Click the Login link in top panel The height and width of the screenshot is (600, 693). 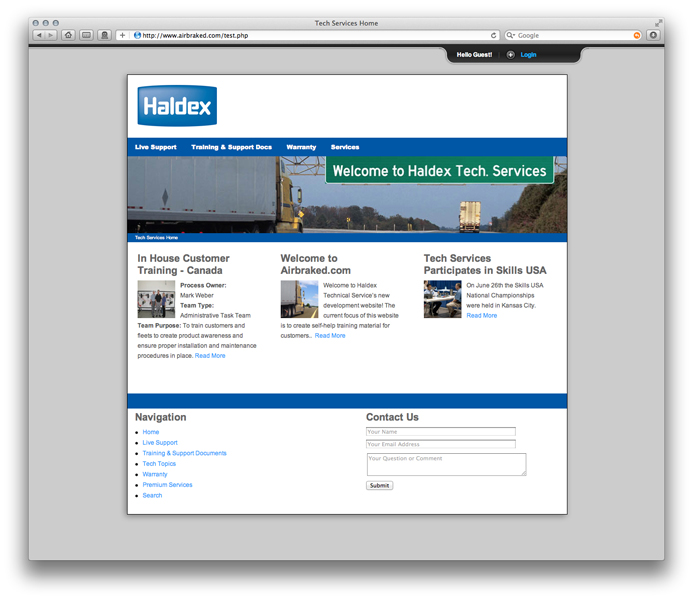point(528,55)
